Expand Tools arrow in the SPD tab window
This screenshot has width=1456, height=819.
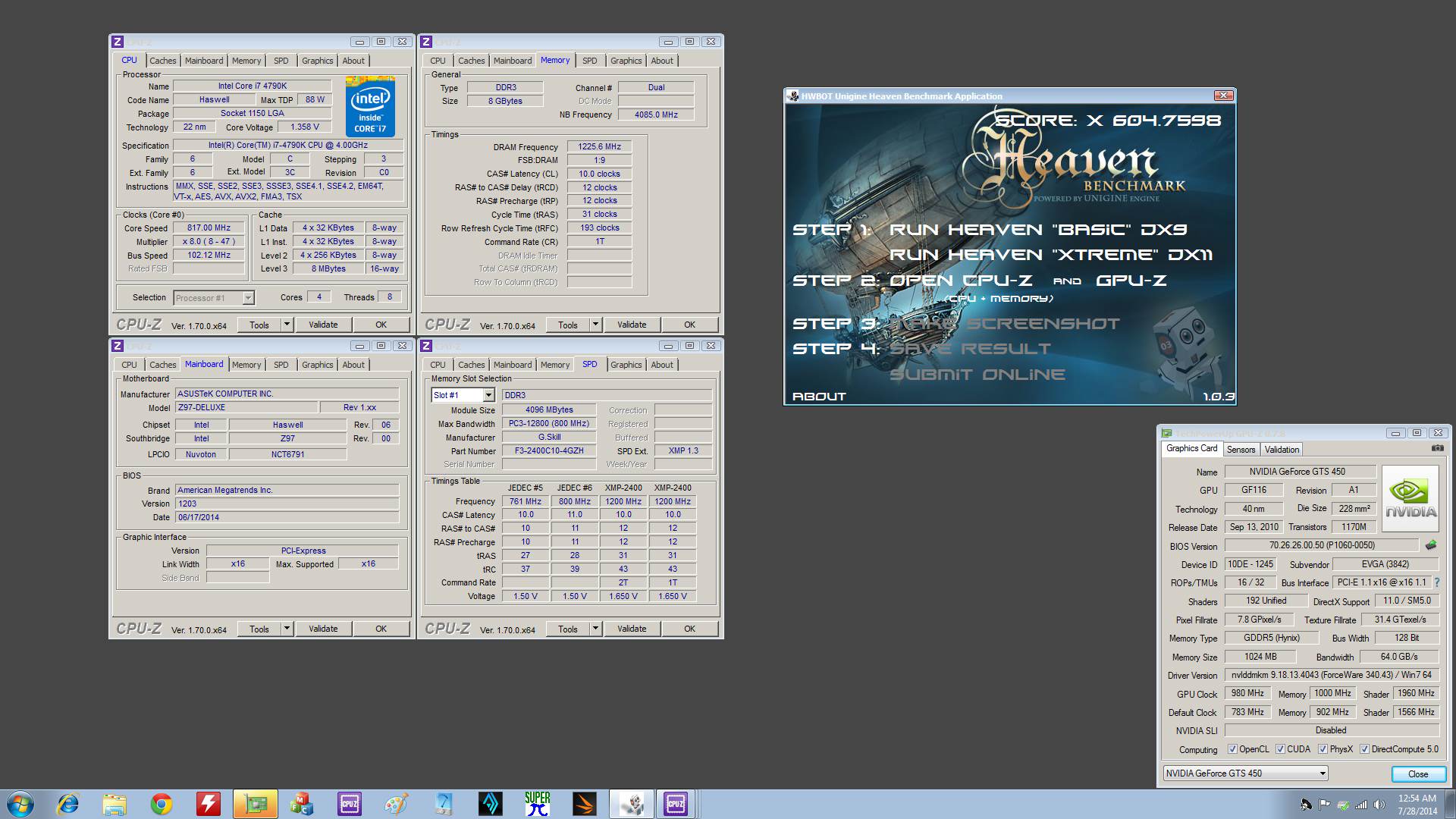click(x=595, y=629)
